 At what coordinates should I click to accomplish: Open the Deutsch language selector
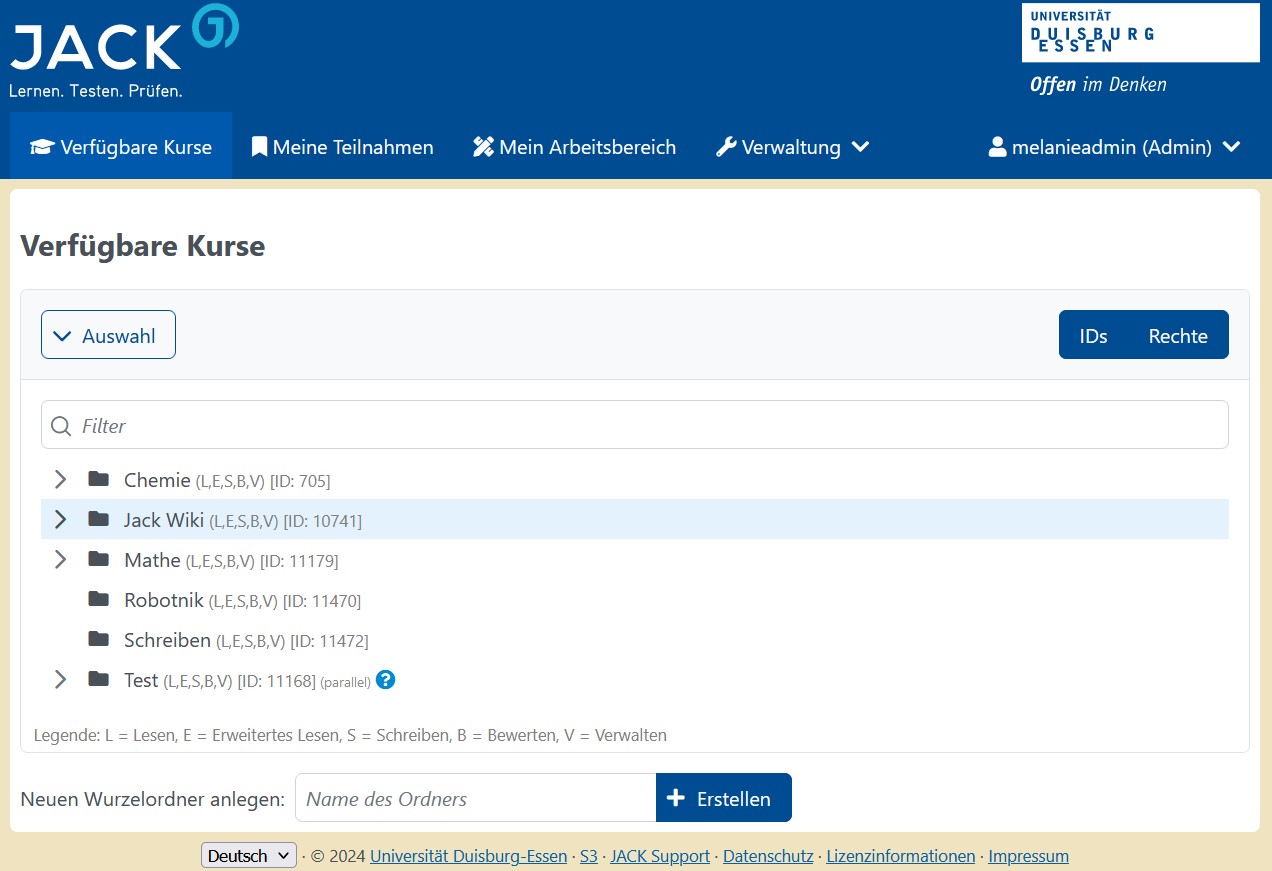pyautogui.click(x=249, y=856)
